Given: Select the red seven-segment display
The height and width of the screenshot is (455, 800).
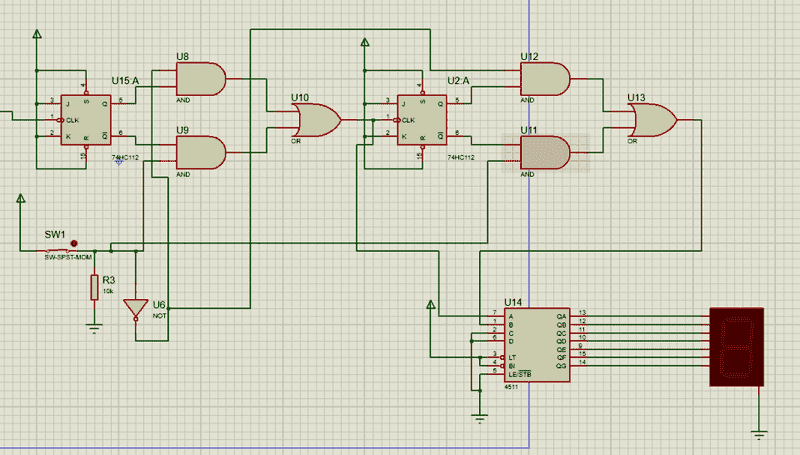Looking at the screenshot, I should point(735,347).
